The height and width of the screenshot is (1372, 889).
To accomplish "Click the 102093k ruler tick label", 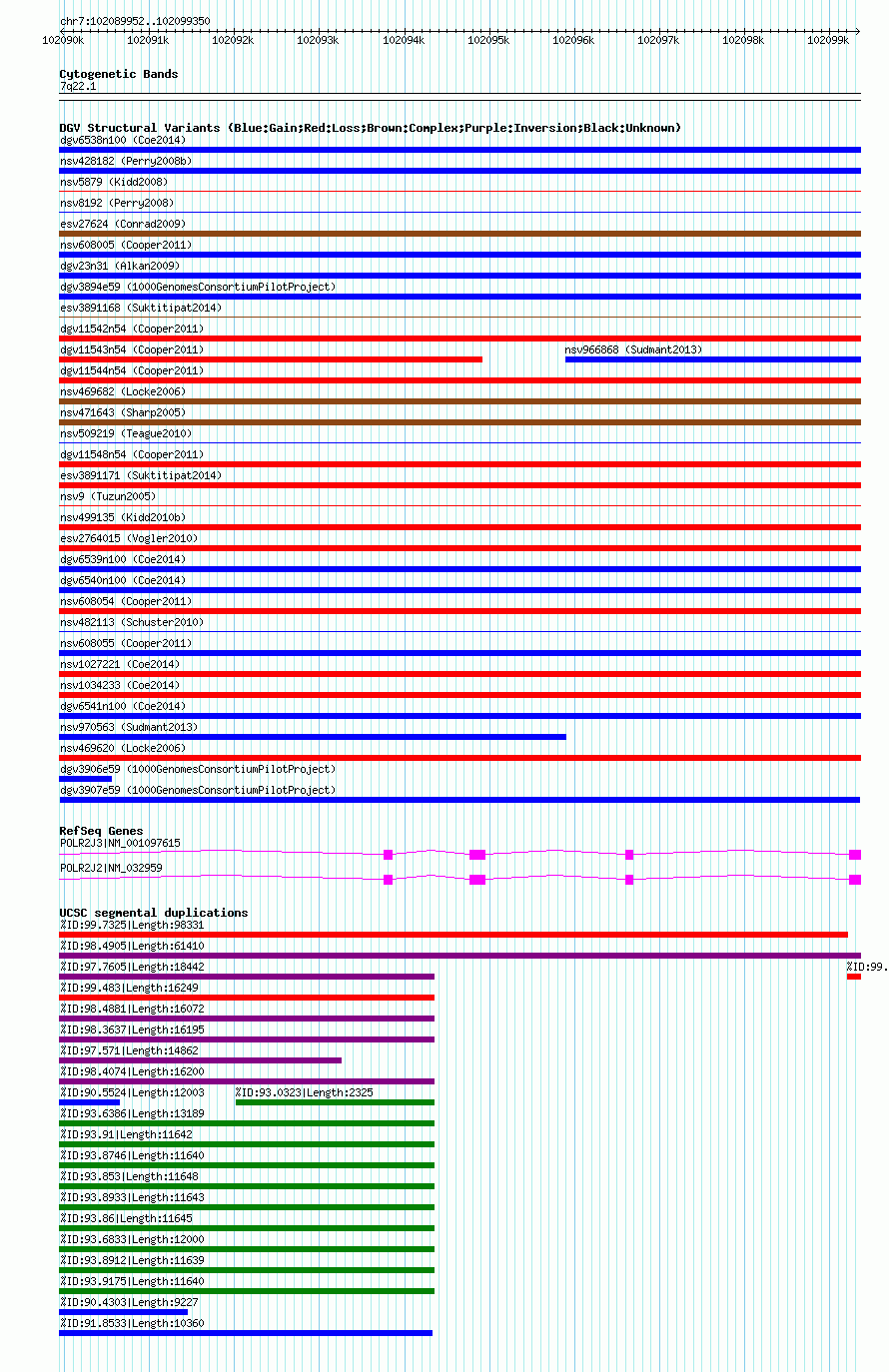I will 318,40.
